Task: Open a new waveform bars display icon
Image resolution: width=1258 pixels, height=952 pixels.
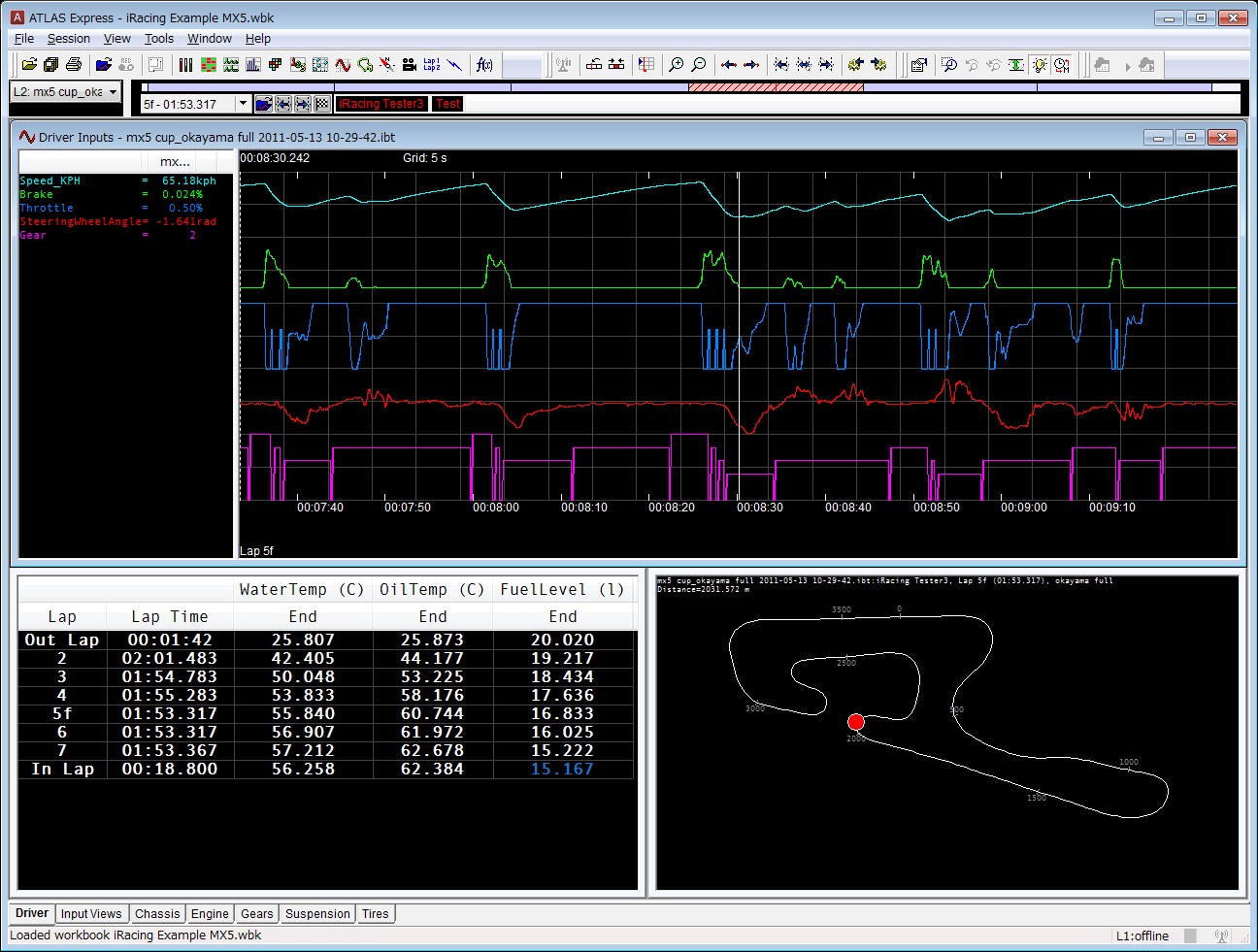Action: 186,65
